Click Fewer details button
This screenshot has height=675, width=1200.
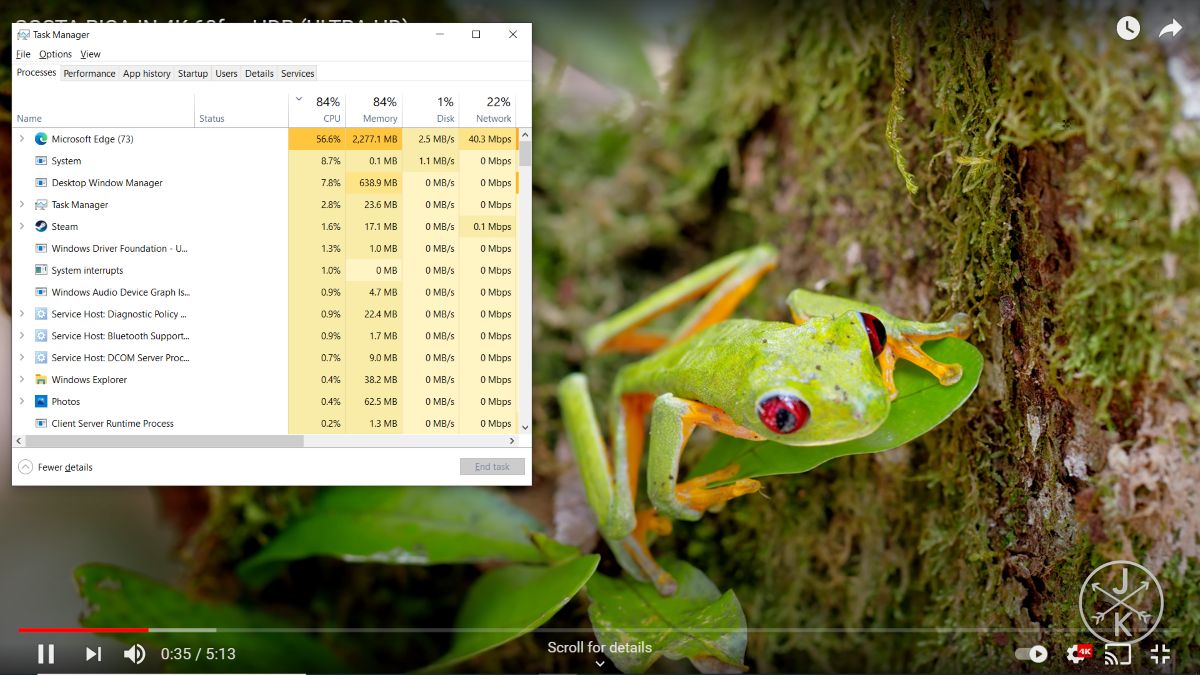pyautogui.click(x=56, y=467)
